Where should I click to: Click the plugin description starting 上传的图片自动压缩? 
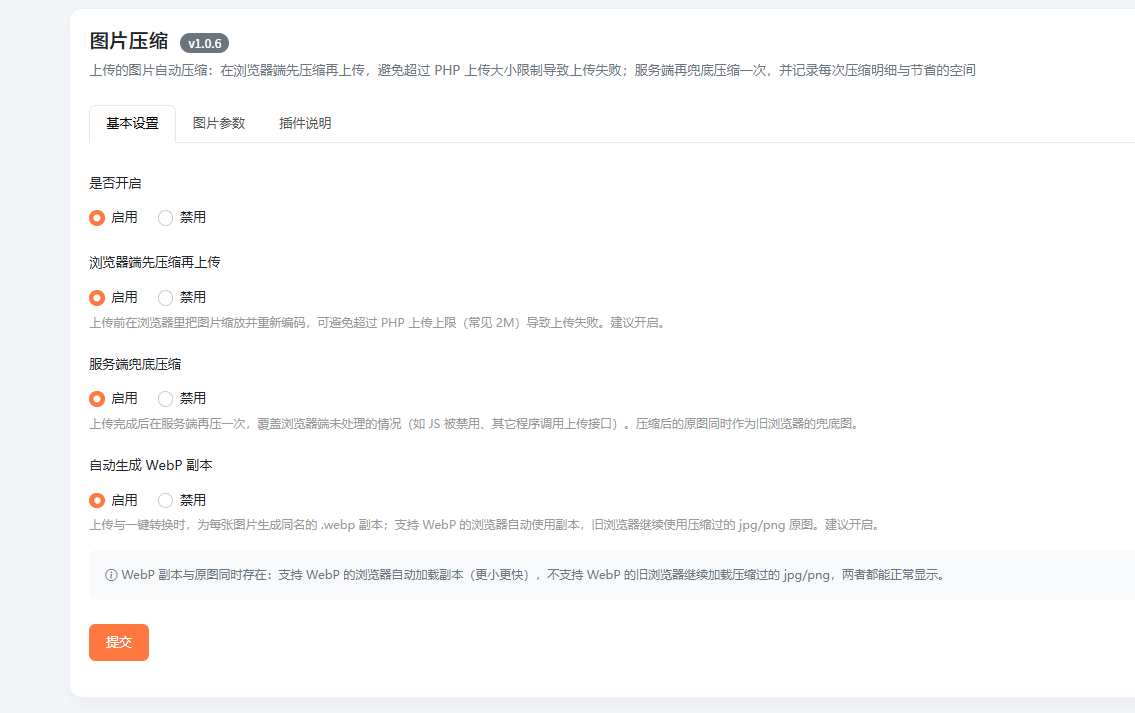[533, 70]
